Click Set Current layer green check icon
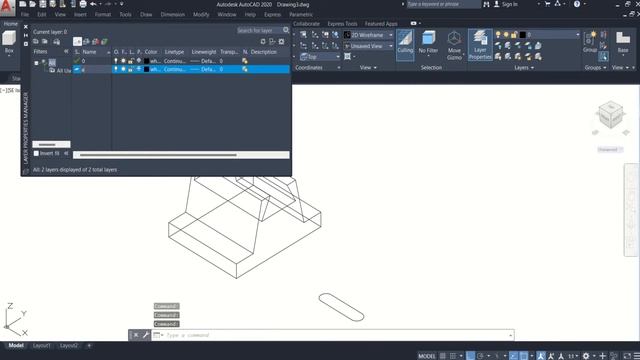Screen dimensions: 640x360 [x=104, y=41]
